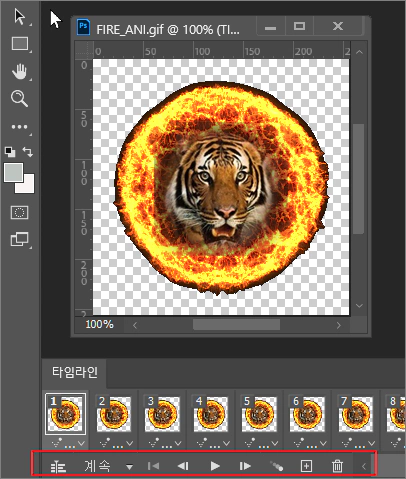
Task: Click the Photoshop document icon in title
Action: pyautogui.click(x=83, y=28)
